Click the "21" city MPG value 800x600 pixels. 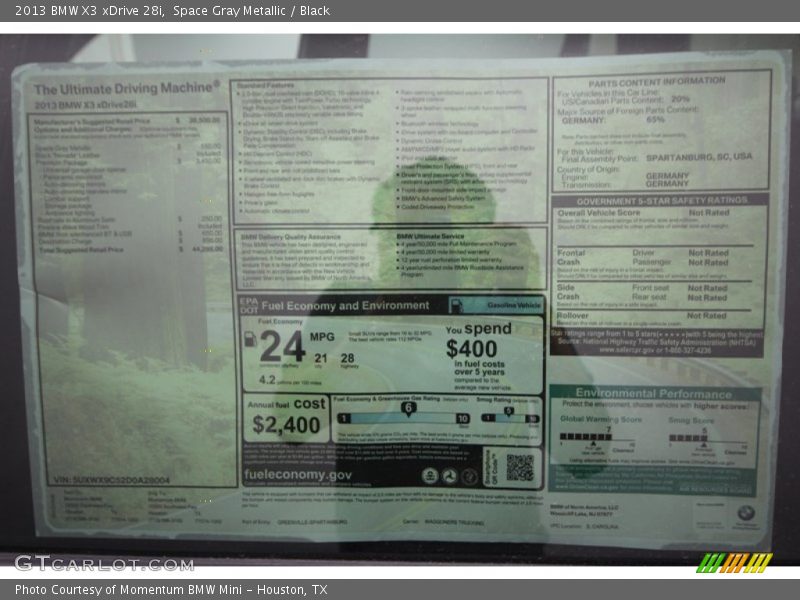[320, 358]
